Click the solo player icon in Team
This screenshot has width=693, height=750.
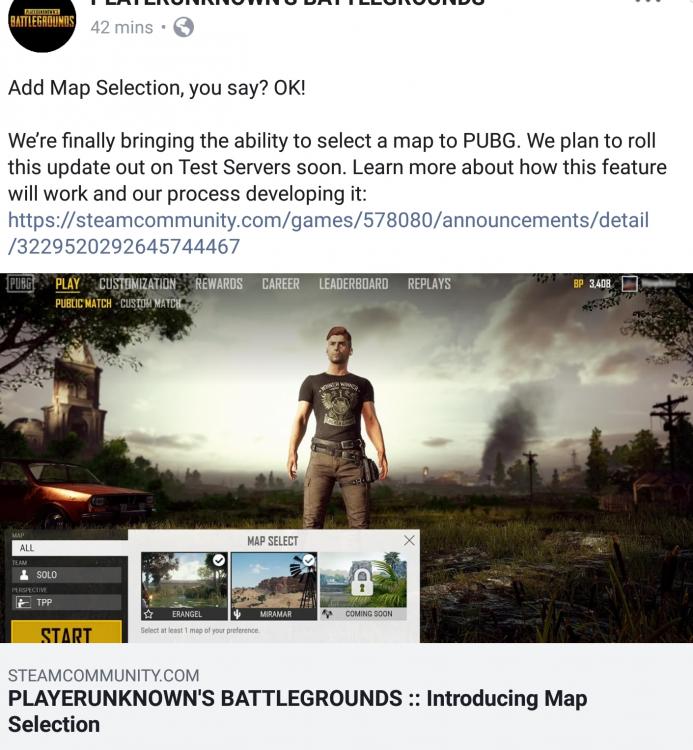pyautogui.click(x=24, y=574)
